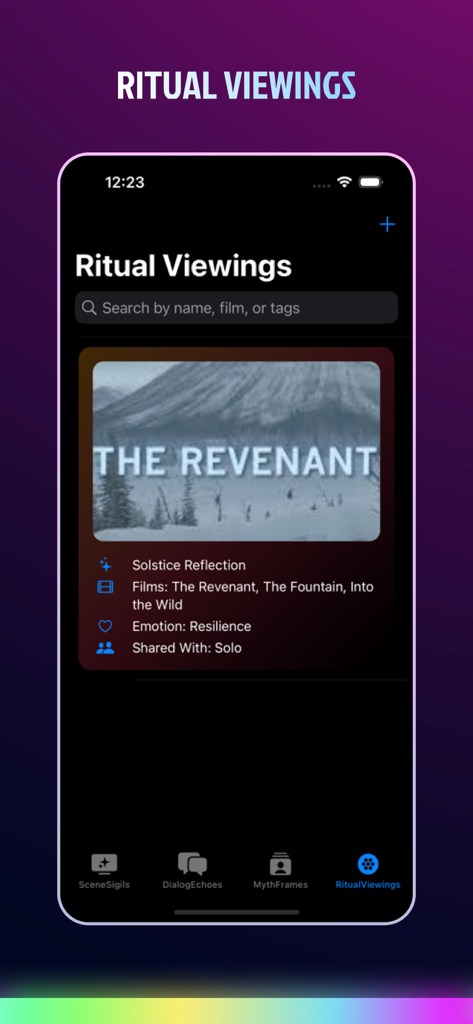The image size is (473, 1024).
Task: Tap the 12:23 clock in status bar
Action: click(x=125, y=182)
